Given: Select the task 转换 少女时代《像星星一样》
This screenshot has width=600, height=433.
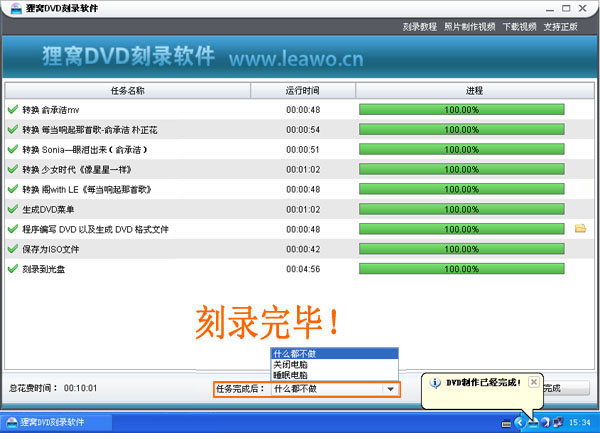Looking at the screenshot, I should click(x=77, y=169).
